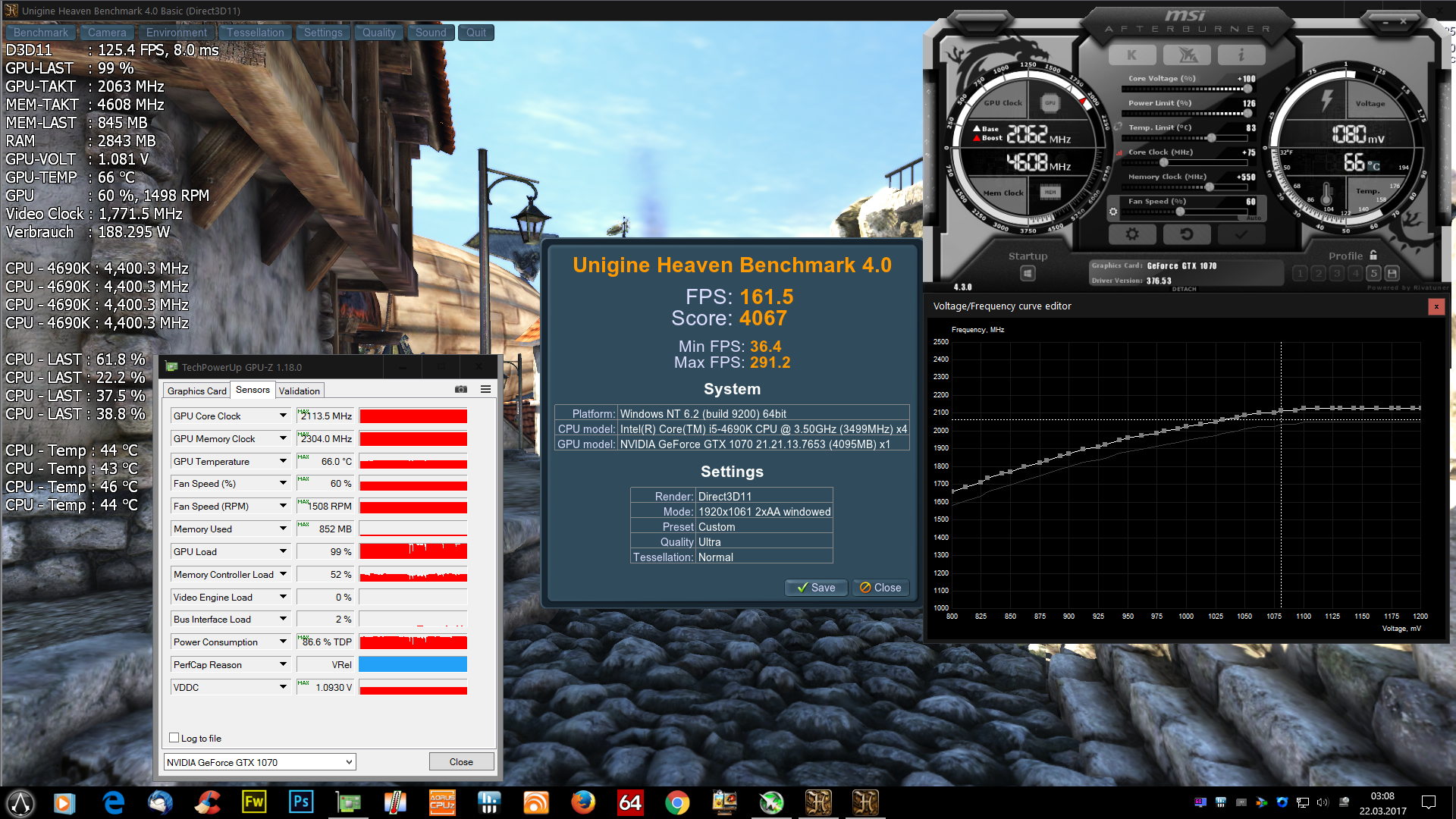
Task: Click the reset to defaults arrow icon
Action: pos(1187,234)
